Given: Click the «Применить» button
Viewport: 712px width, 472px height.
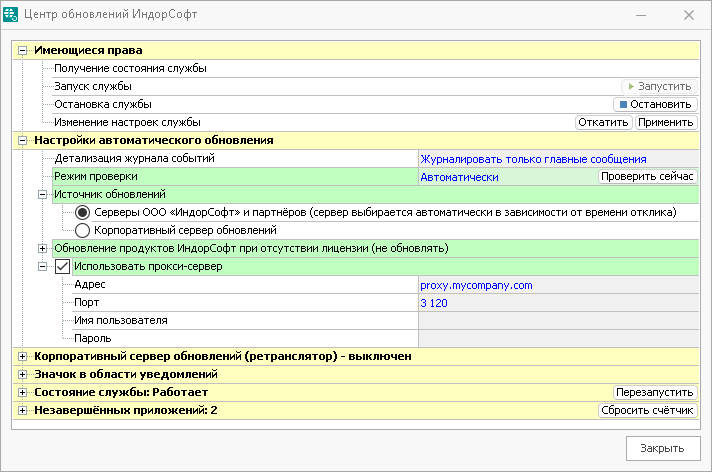Looking at the screenshot, I should (x=666, y=122).
